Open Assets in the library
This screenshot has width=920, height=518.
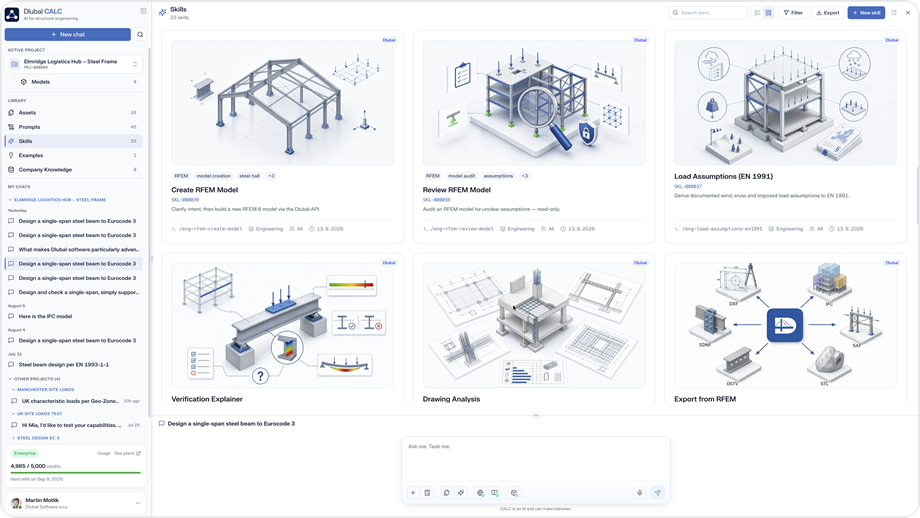coord(73,113)
